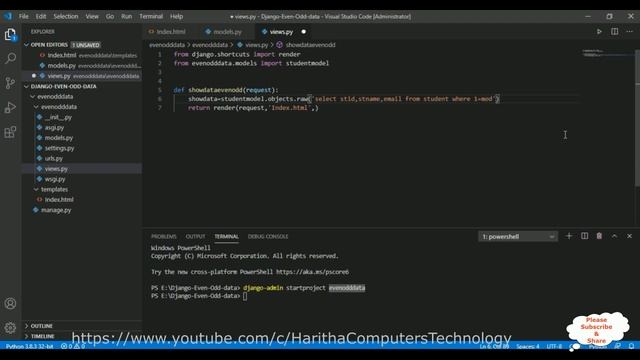The image size is (640, 360).
Task: Open the Extensions view icon
Action: coord(10,132)
